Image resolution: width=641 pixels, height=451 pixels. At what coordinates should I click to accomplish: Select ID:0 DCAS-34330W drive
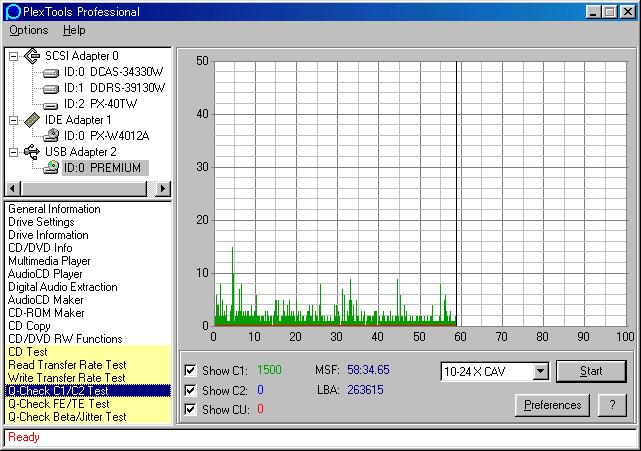113,72
